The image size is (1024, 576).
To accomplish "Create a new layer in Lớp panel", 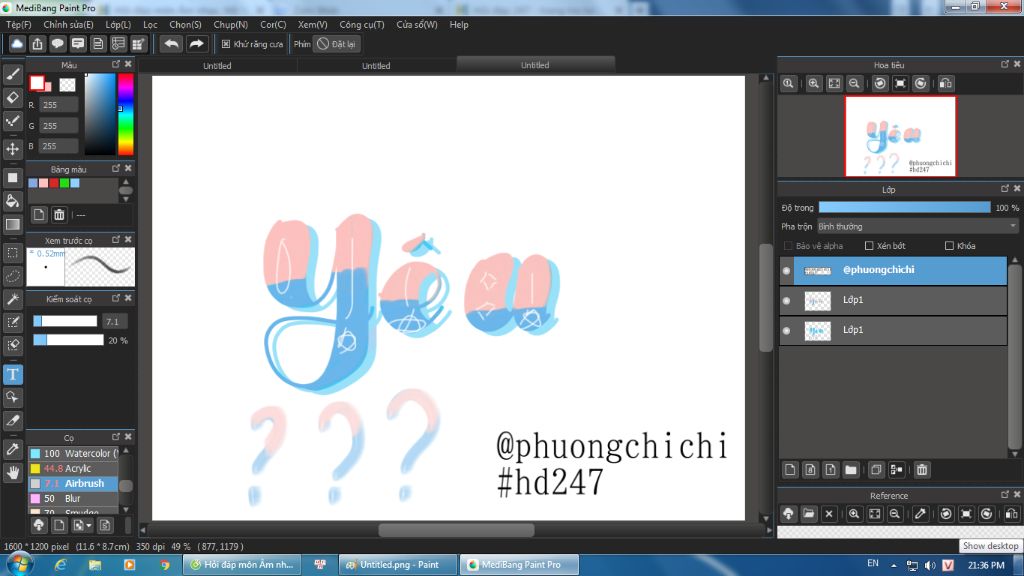I will 790,470.
